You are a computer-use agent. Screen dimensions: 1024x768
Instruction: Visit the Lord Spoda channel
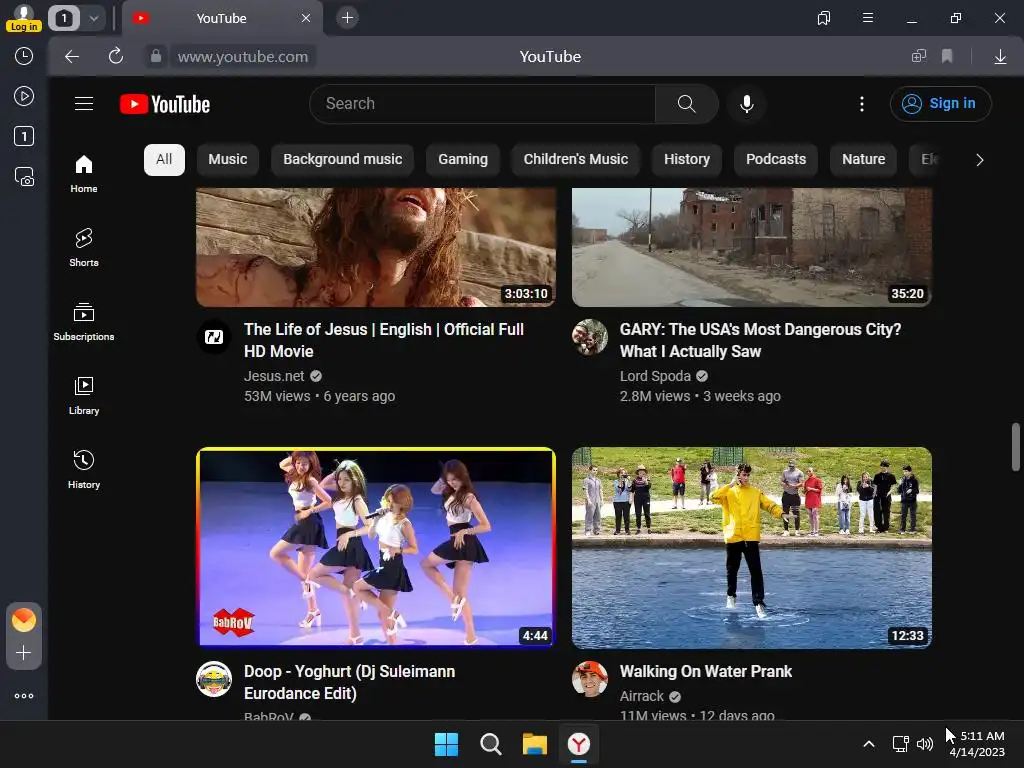[x=655, y=376]
